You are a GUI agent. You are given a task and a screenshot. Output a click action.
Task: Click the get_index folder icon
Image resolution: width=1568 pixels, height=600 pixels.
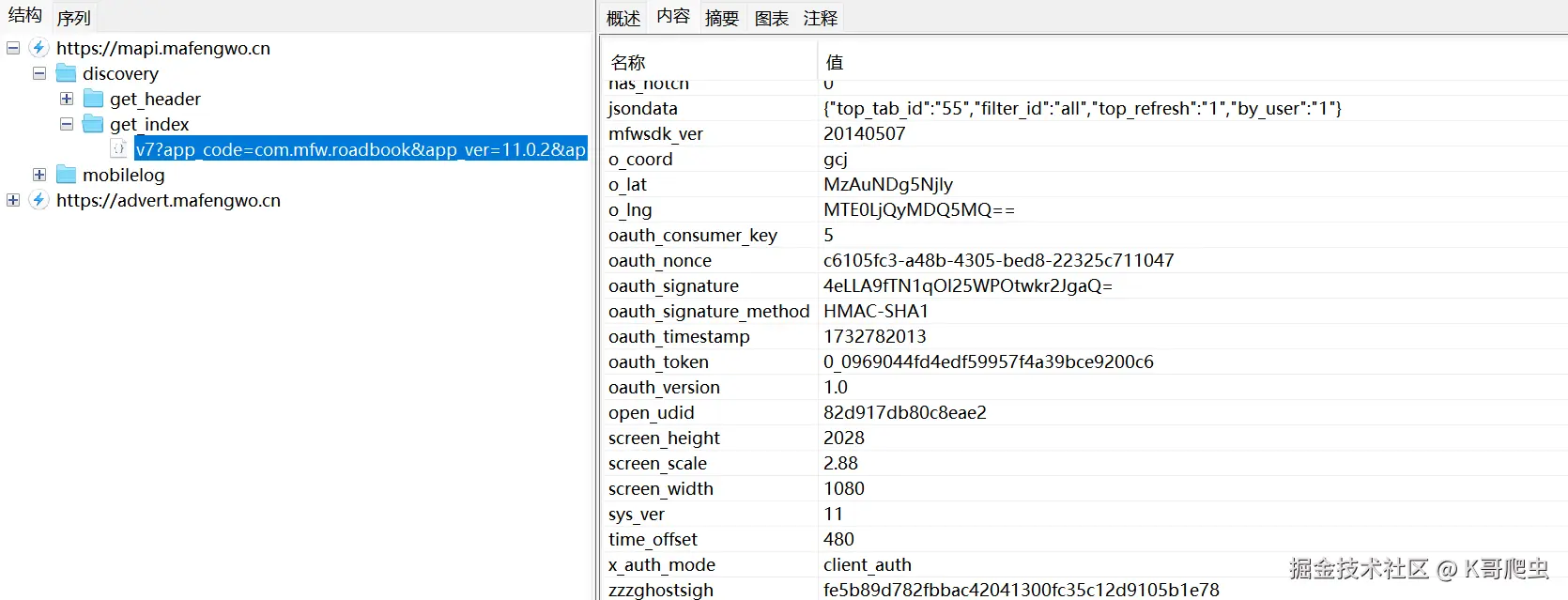(x=93, y=124)
